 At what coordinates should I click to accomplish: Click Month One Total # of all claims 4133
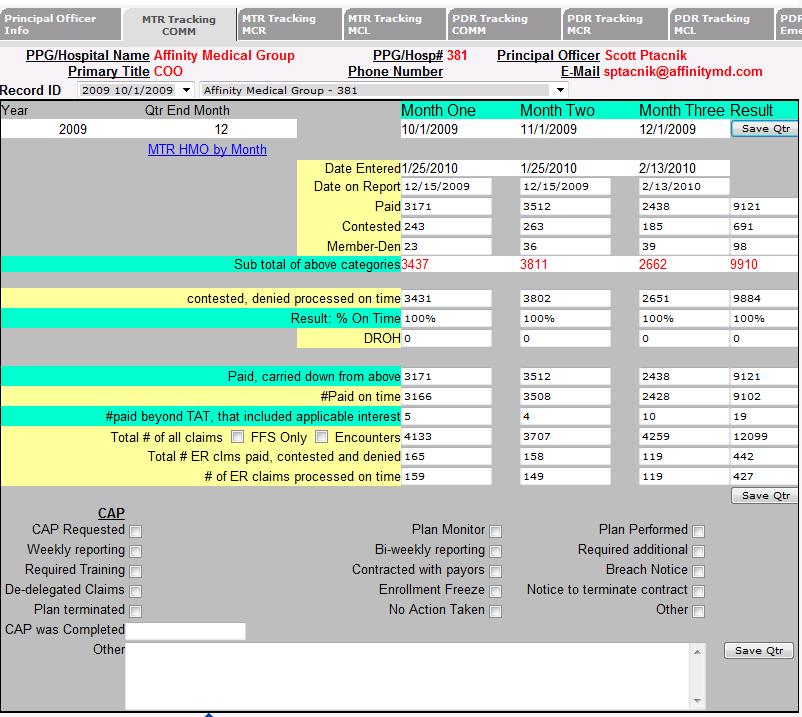click(447, 437)
